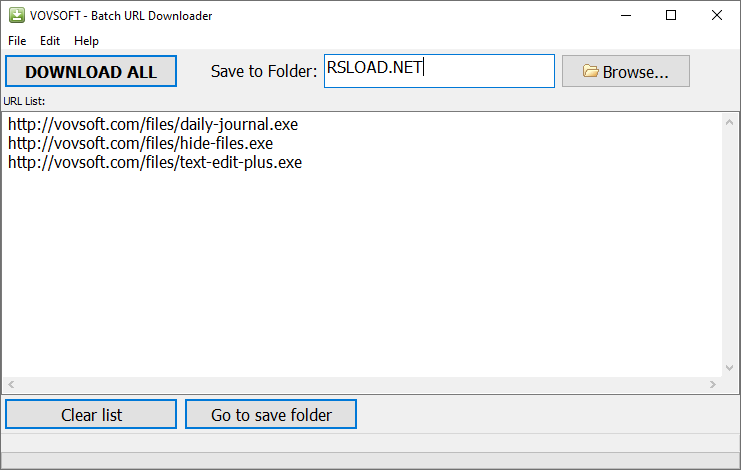Click the VOVSOFT app icon in title bar
The image size is (741, 470).
tap(15, 15)
